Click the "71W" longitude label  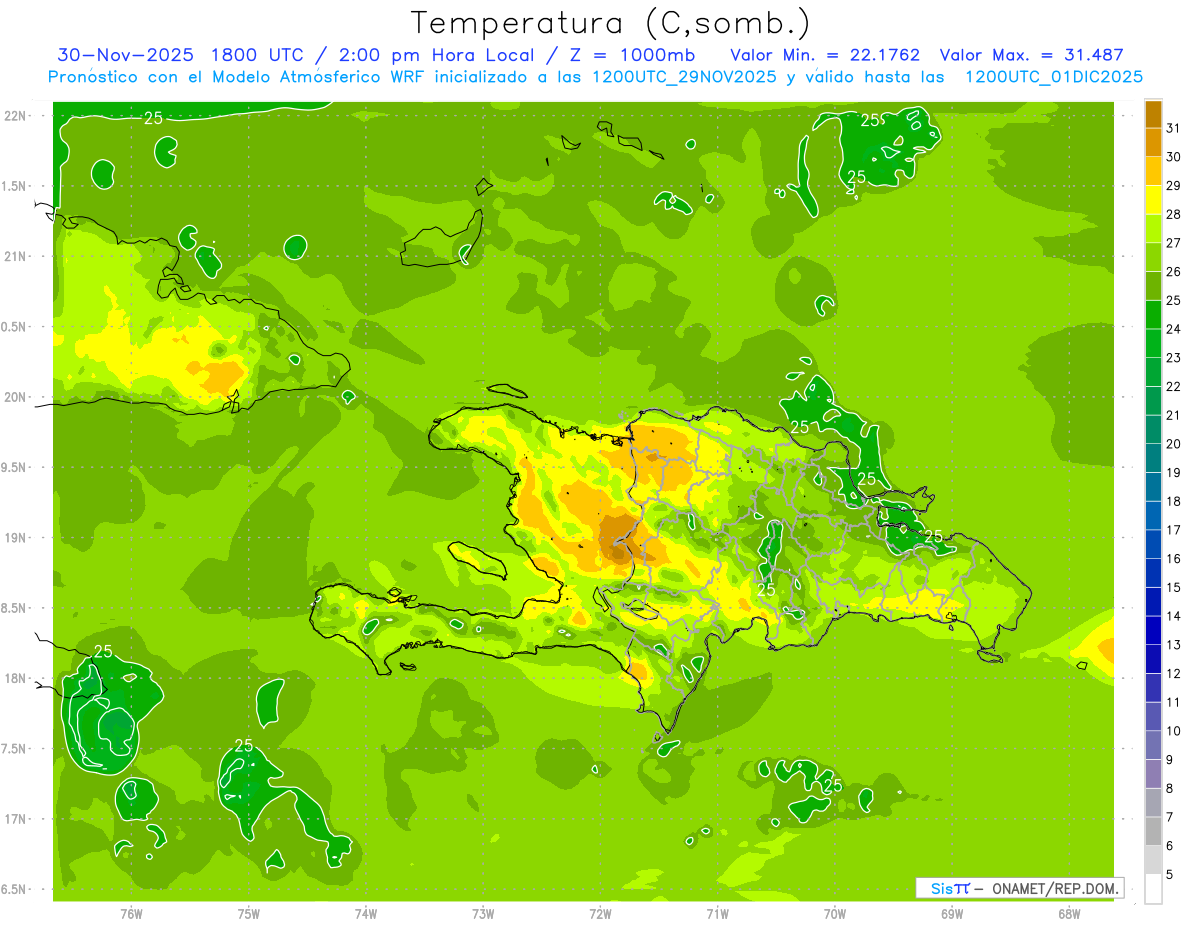[717, 914]
